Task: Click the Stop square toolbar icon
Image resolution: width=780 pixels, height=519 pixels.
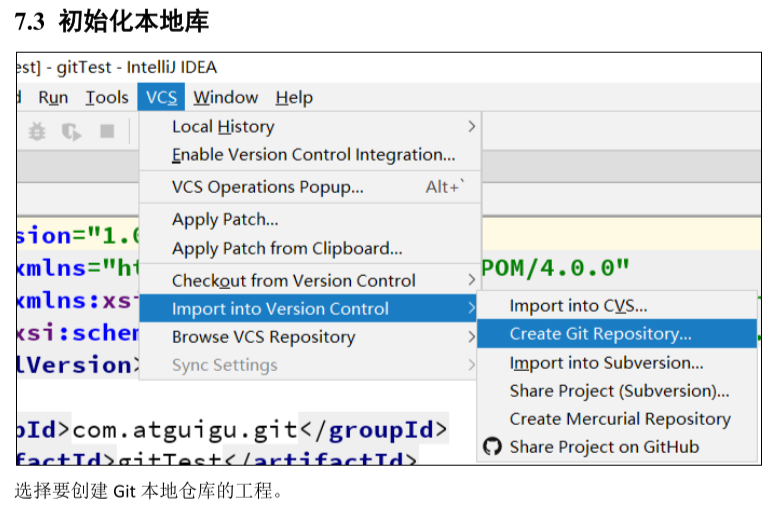Action: pyautogui.click(x=107, y=131)
